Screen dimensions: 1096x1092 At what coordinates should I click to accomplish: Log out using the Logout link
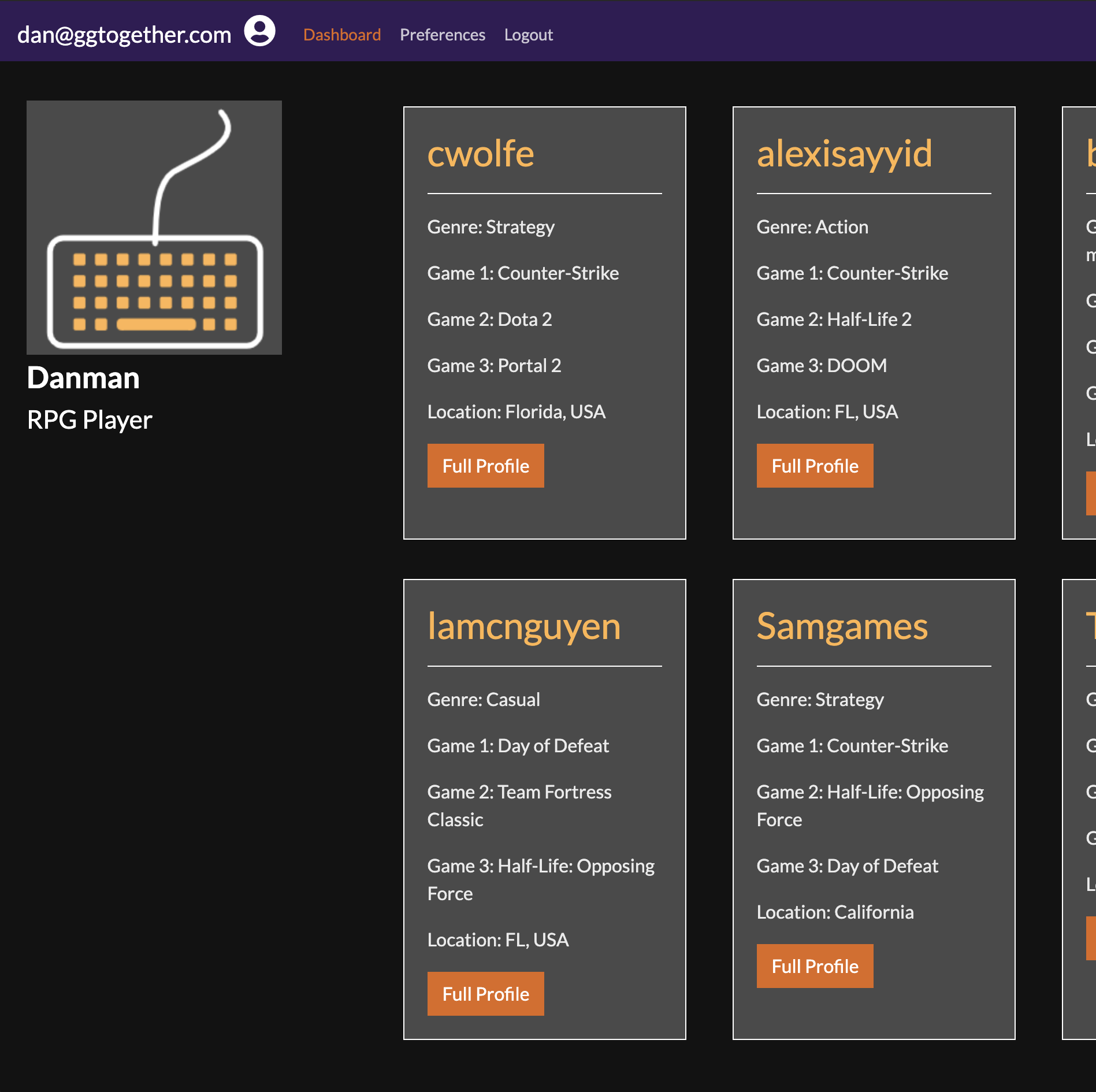pyautogui.click(x=528, y=35)
